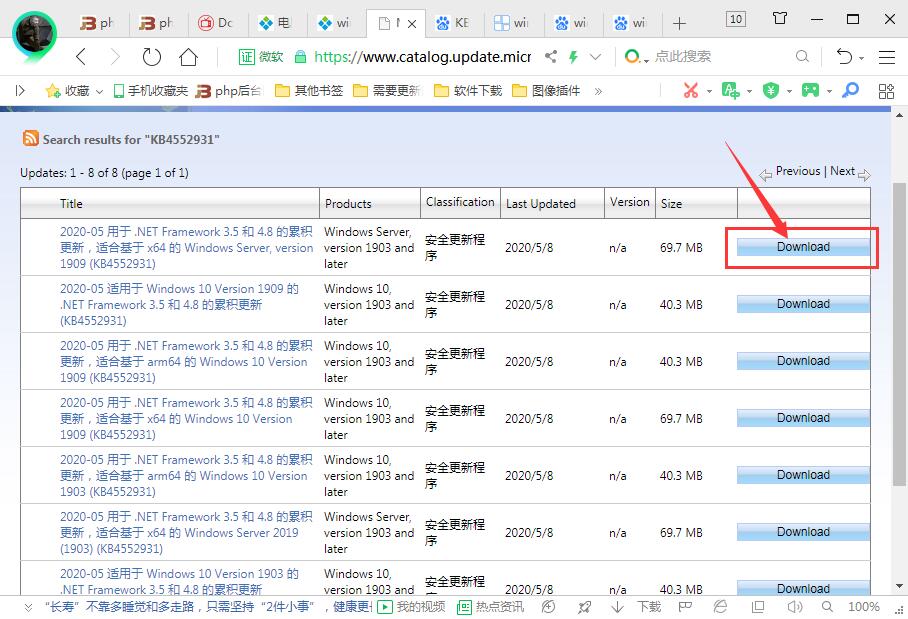Open the user avatar profile picture
The image size is (908, 619).
(x=35, y=34)
